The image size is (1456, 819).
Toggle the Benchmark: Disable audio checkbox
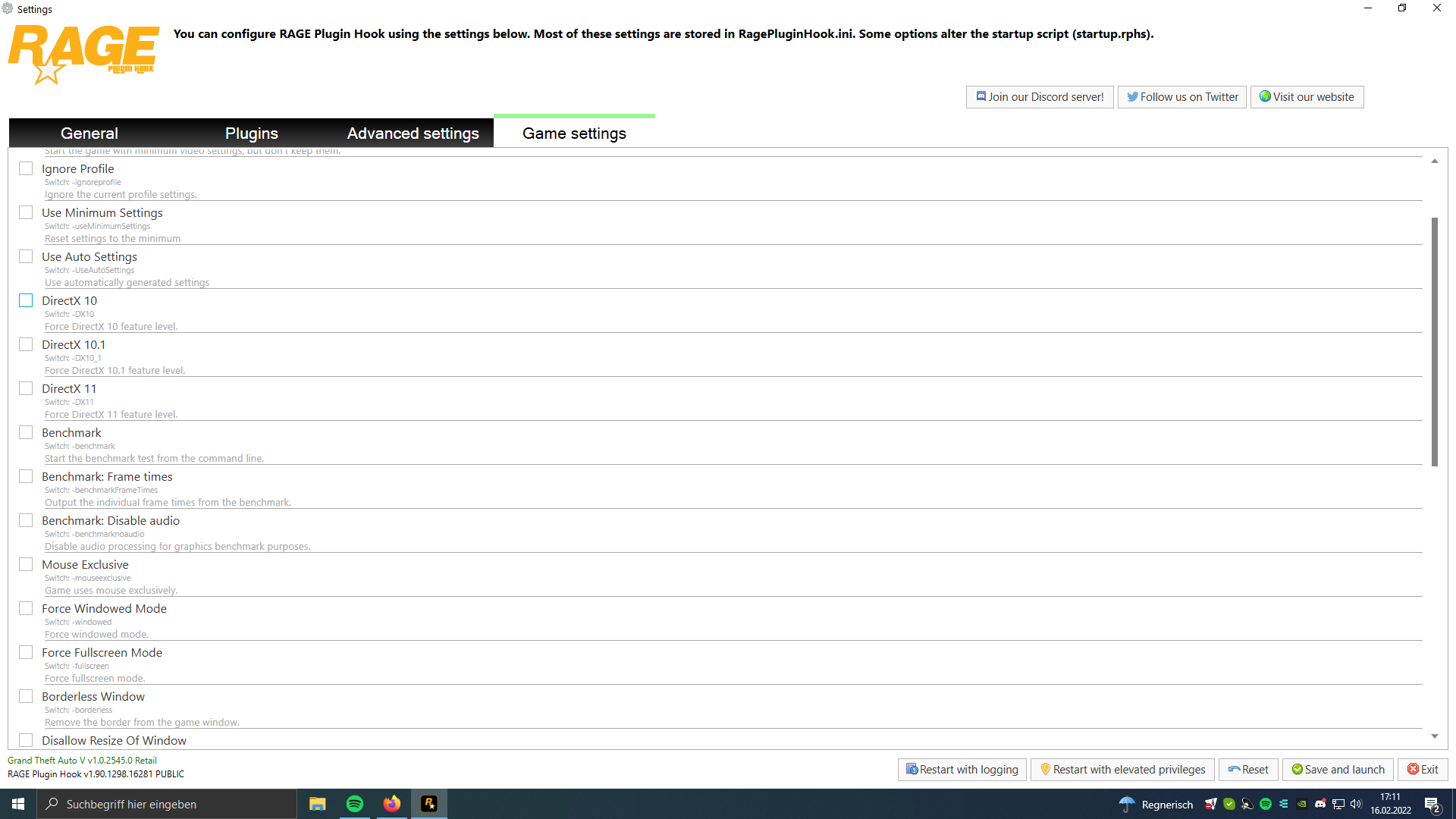click(x=26, y=520)
